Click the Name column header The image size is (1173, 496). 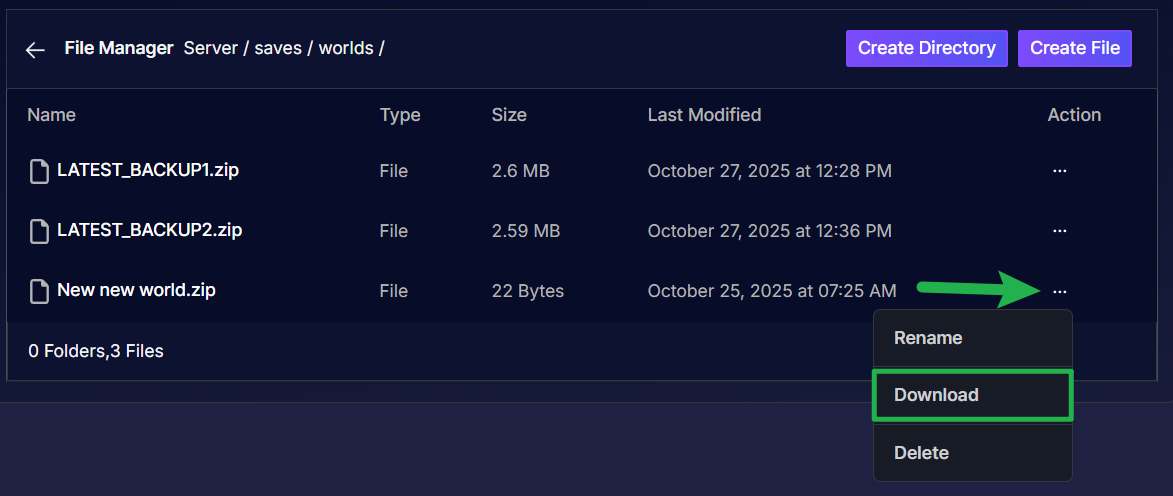click(x=51, y=115)
